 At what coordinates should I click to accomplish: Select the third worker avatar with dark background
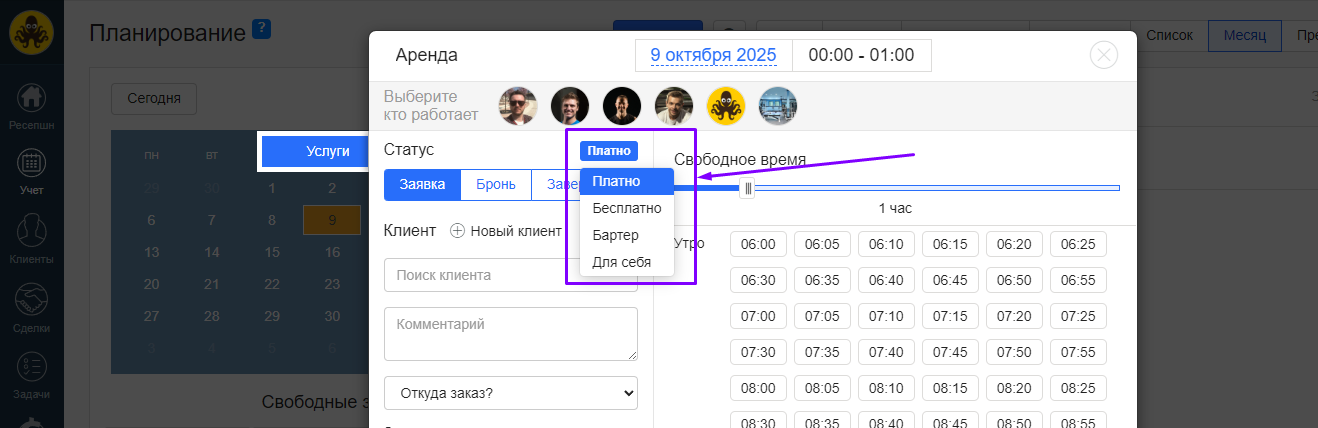click(622, 105)
